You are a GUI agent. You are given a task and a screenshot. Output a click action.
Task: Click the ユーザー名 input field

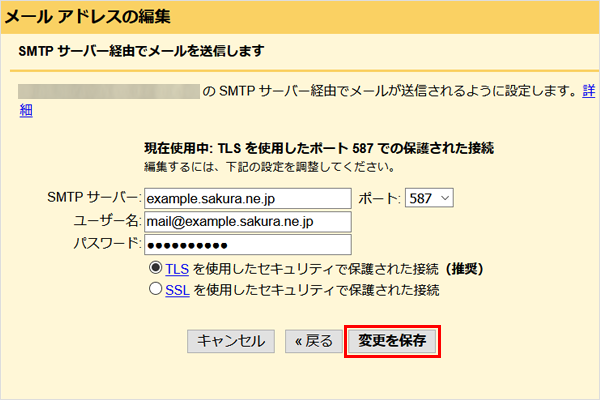(247, 221)
